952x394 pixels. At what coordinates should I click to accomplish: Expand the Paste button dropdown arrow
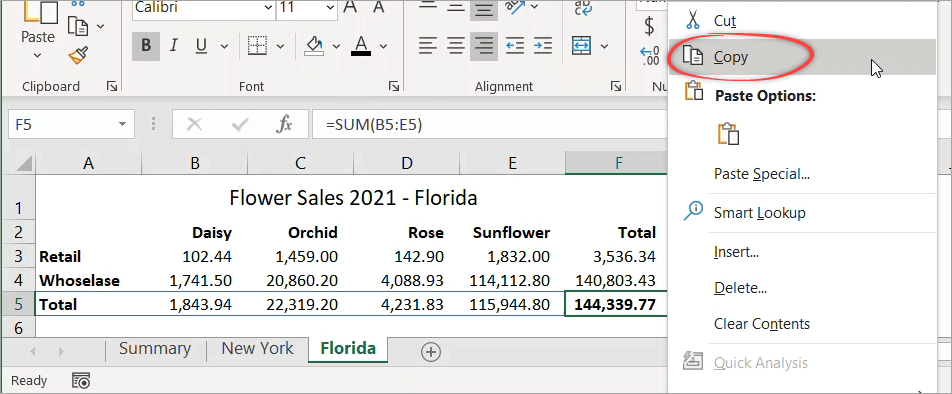tap(38, 56)
